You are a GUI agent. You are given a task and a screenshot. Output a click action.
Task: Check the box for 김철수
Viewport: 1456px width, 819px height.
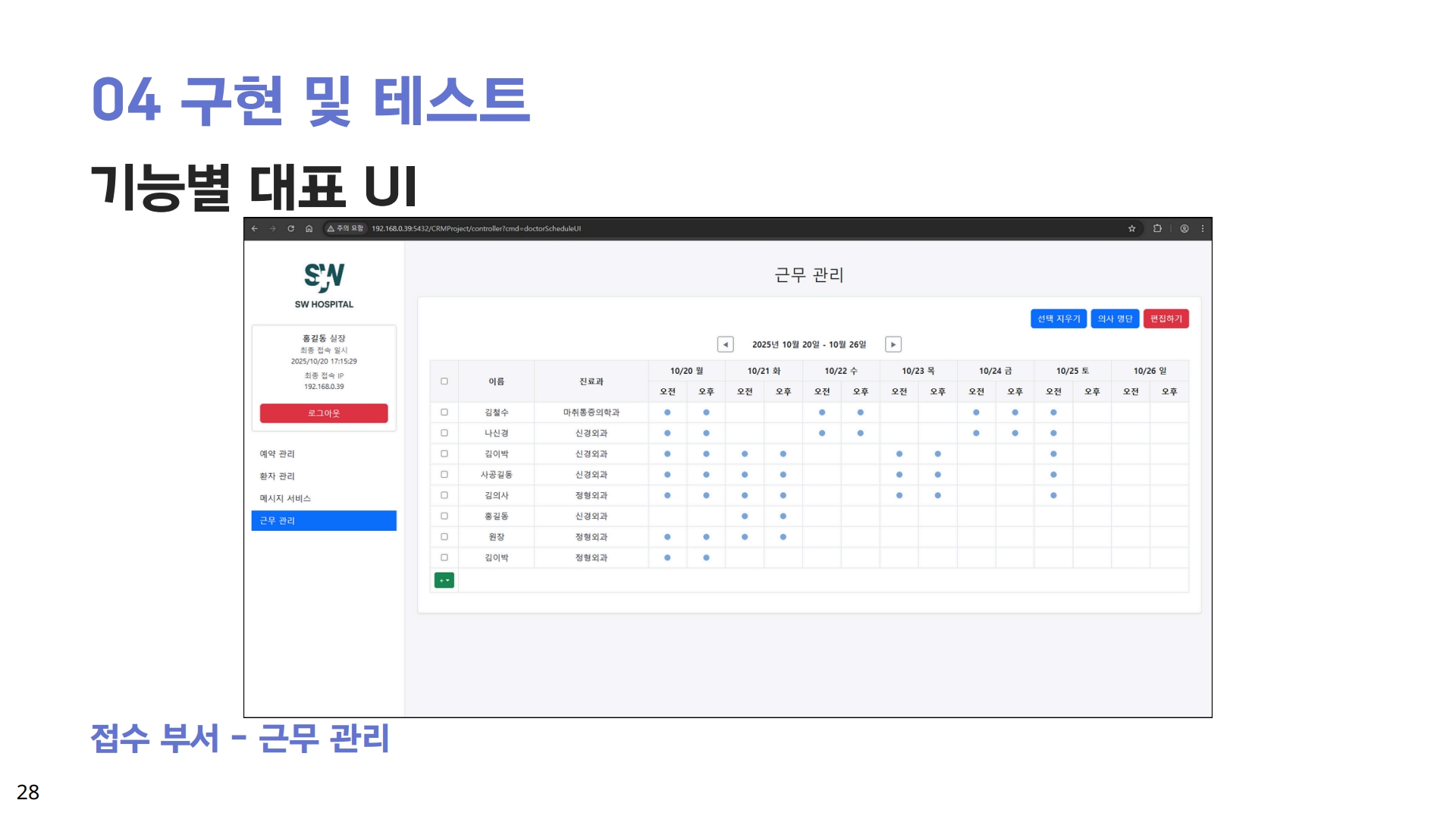(x=444, y=413)
